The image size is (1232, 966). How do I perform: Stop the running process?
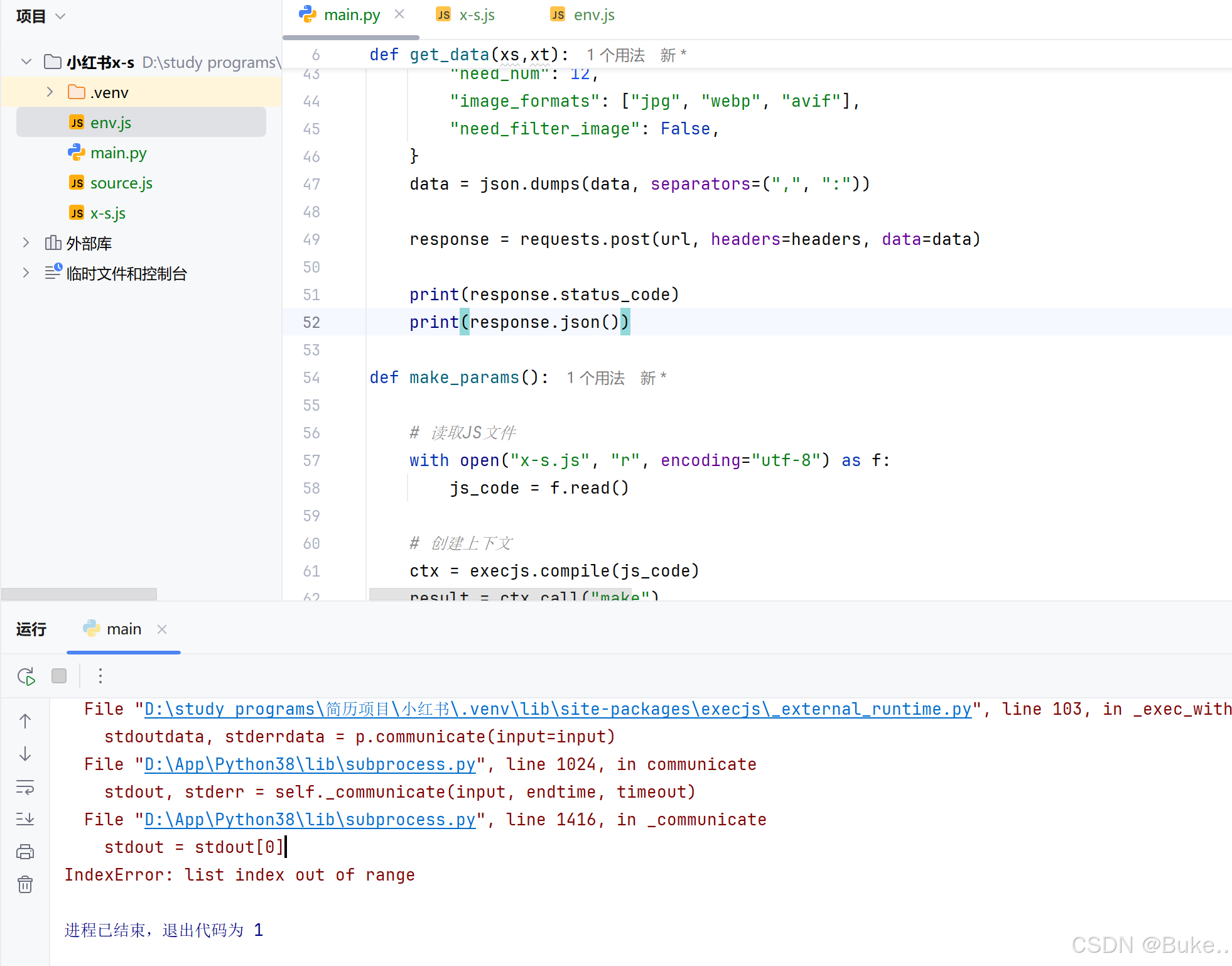pyautogui.click(x=59, y=676)
